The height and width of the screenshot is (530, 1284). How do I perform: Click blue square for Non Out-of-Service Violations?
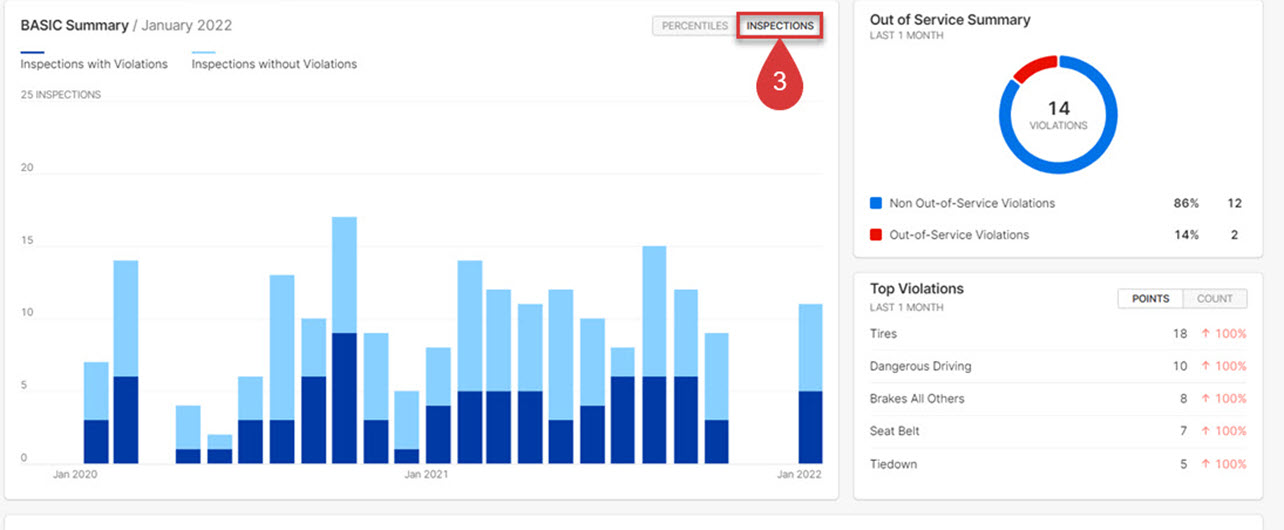click(x=876, y=203)
